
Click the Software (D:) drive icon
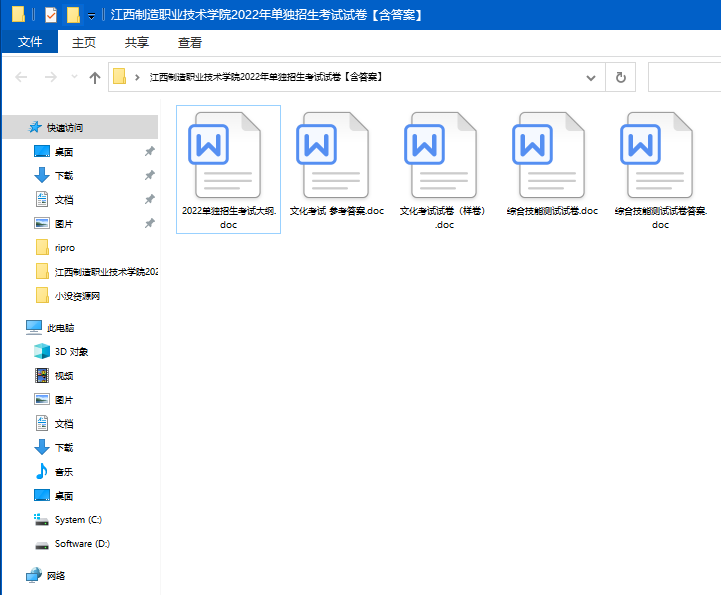42,545
